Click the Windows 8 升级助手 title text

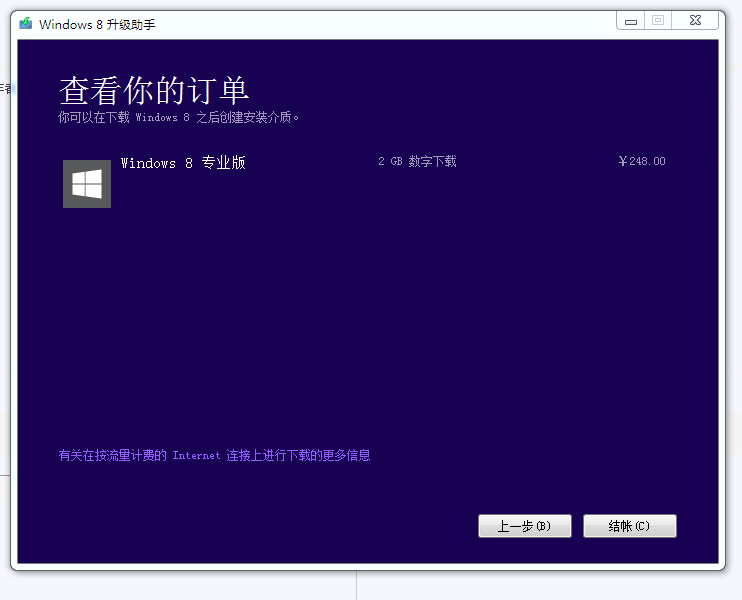pyautogui.click(x=97, y=24)
